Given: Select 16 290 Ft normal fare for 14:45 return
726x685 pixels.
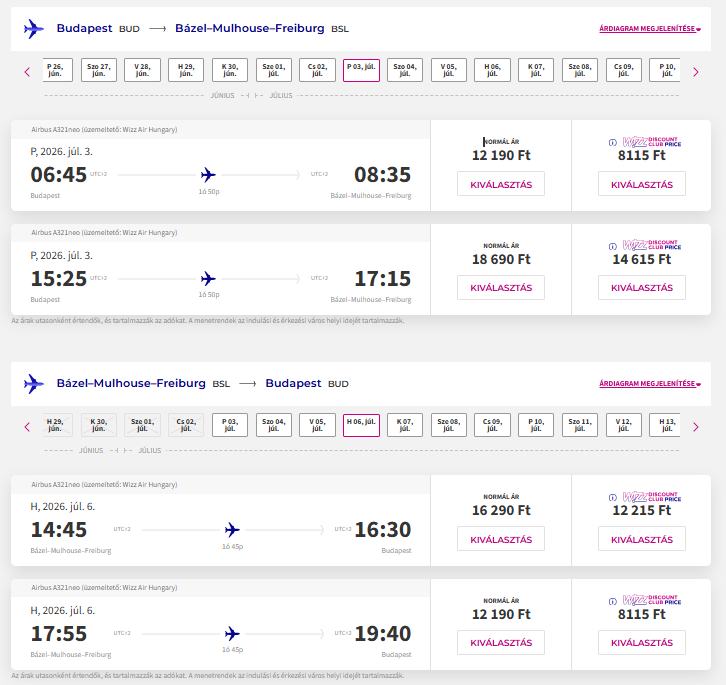Looking at the screenshot, I should (500, 539).
